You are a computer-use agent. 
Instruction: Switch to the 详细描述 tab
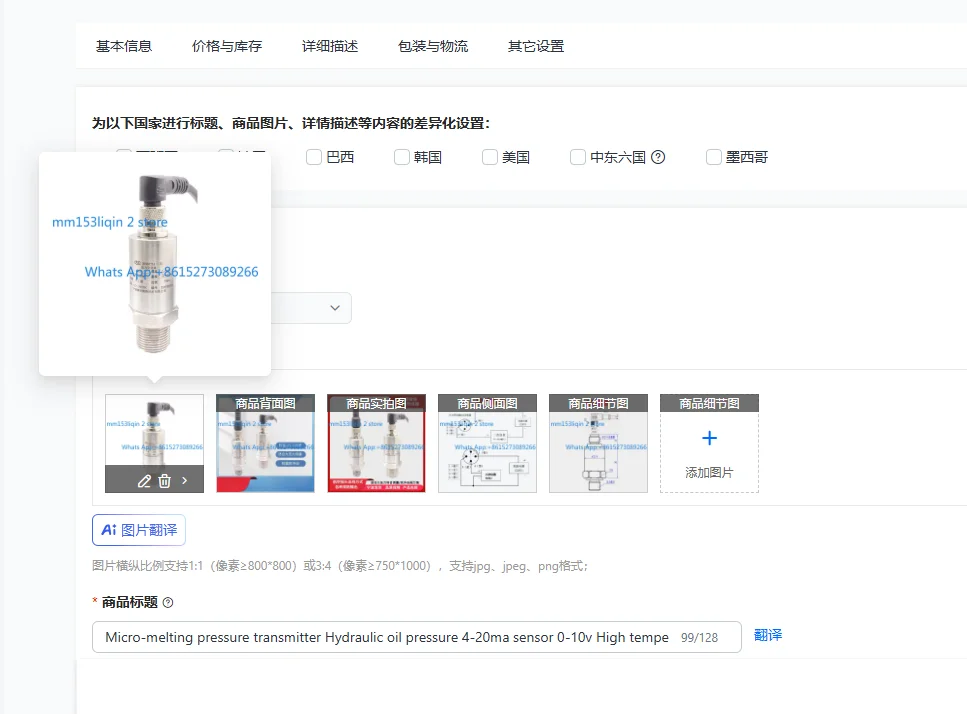click(x=330, y=46)
